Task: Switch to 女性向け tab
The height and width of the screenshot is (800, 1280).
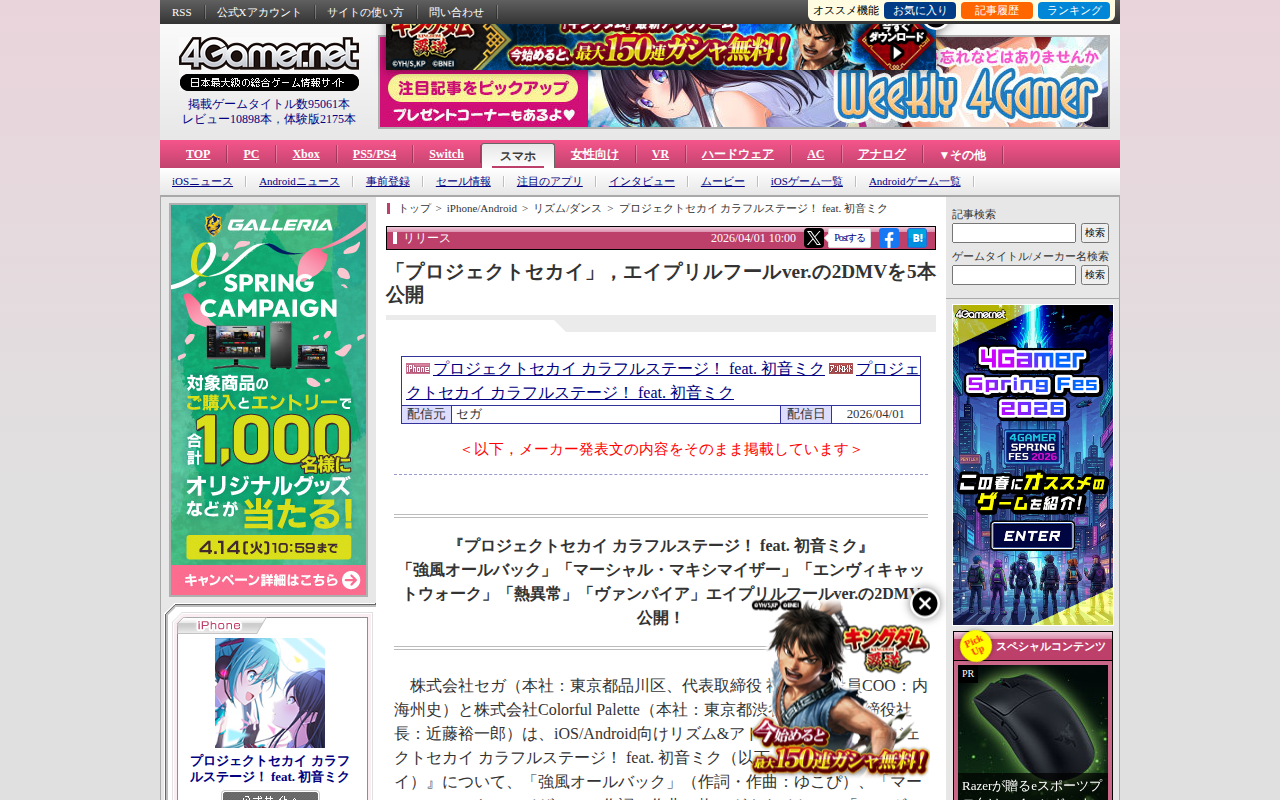Action: (595, 154)
